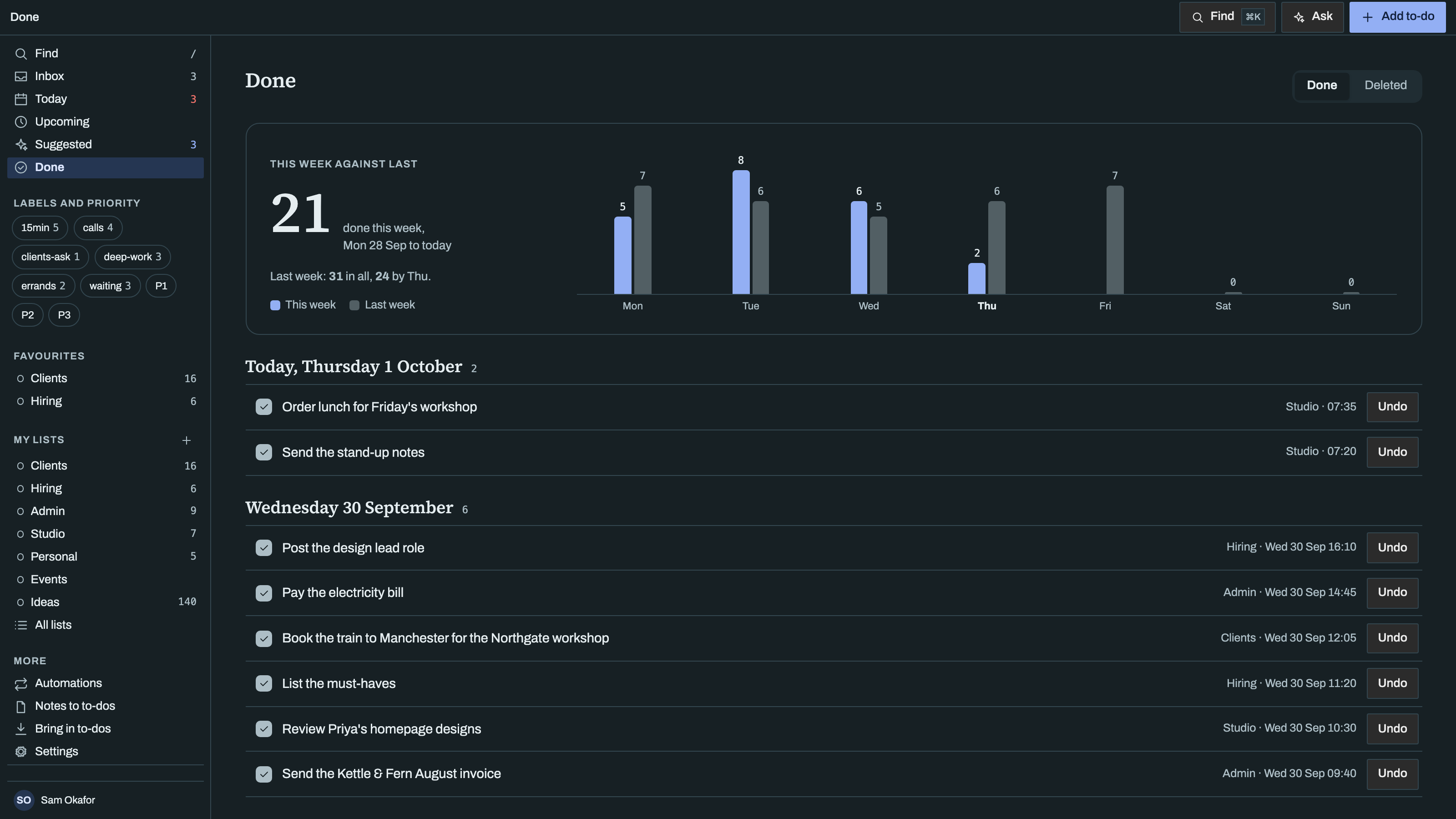1456x819 pixels.
Task: Click the Thu axis label
Action: [x=987, y=306]
